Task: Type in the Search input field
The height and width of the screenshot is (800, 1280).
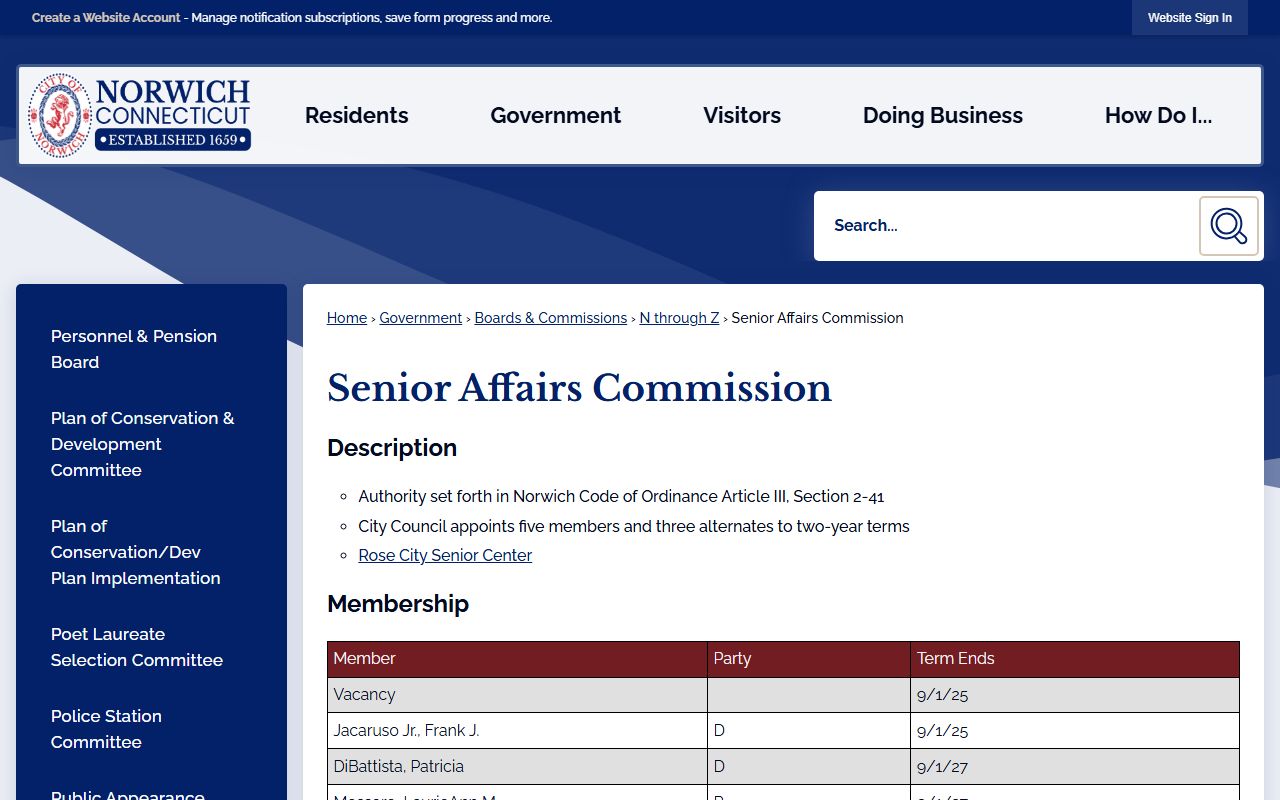Action: pyautogui.click(x=1005, y=226)
